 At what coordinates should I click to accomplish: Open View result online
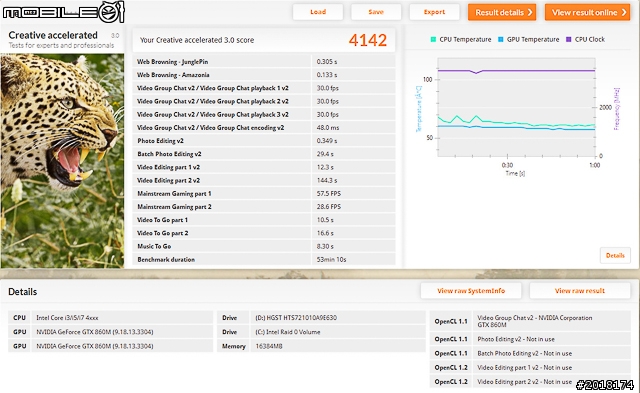coord(587,12)
